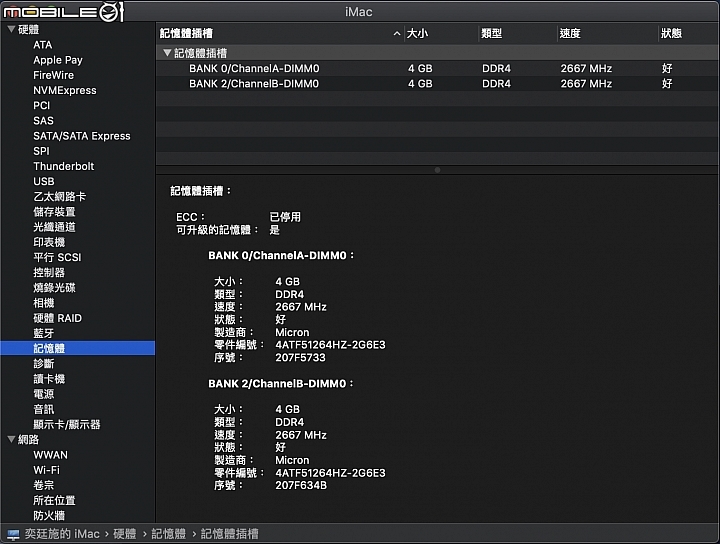Select highlighted 記憶體 sidebar item
The height and width of the screenshot is (544, 720).
tap(77, 348)
